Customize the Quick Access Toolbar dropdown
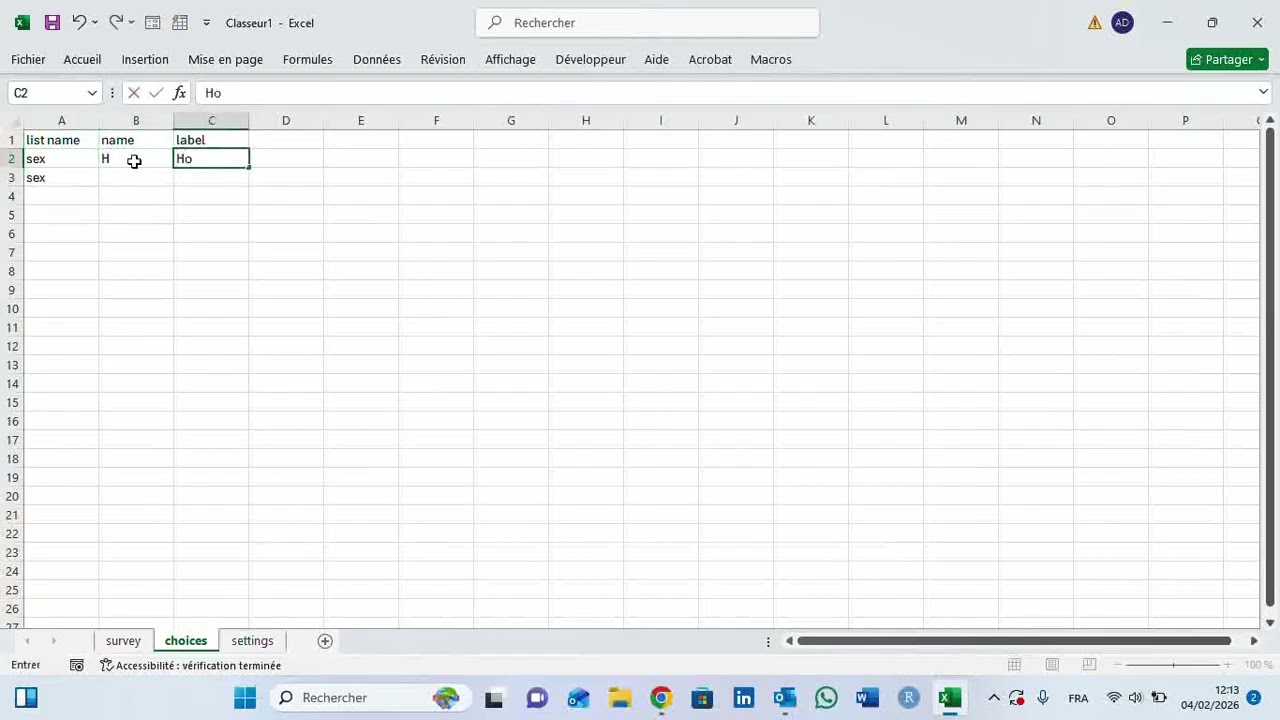Viewport: 1280px width, 720px height. 206,22
